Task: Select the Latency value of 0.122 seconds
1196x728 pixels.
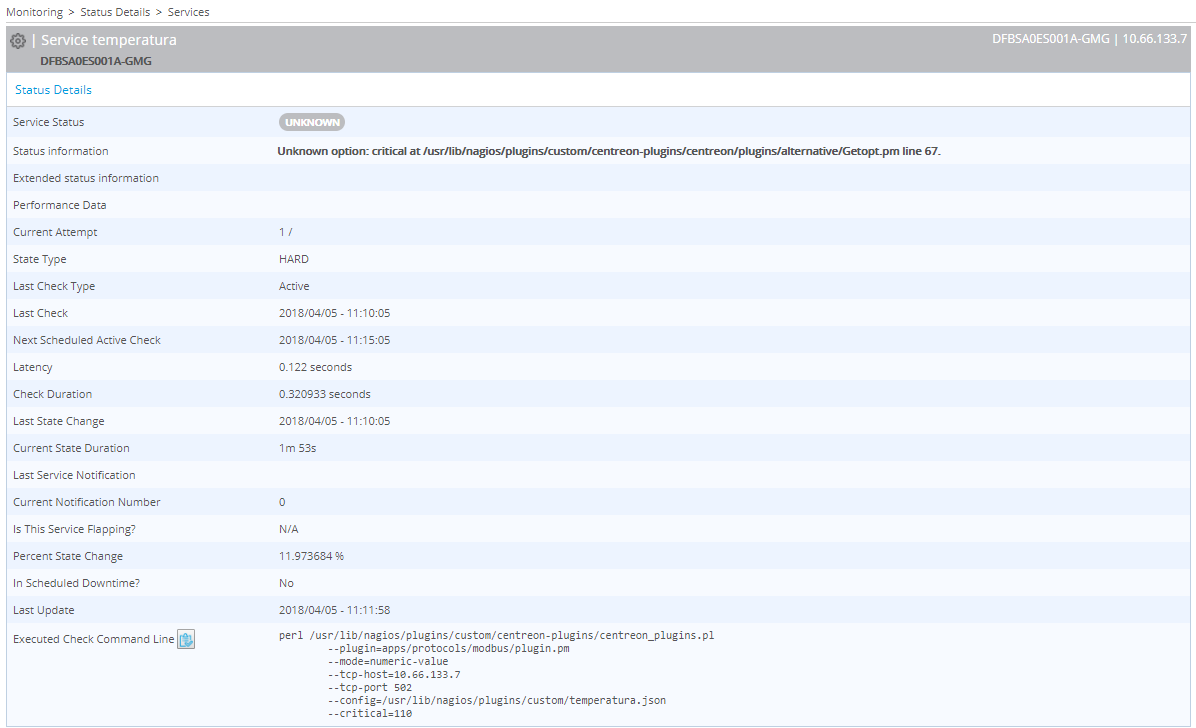Action: [316, 366]
